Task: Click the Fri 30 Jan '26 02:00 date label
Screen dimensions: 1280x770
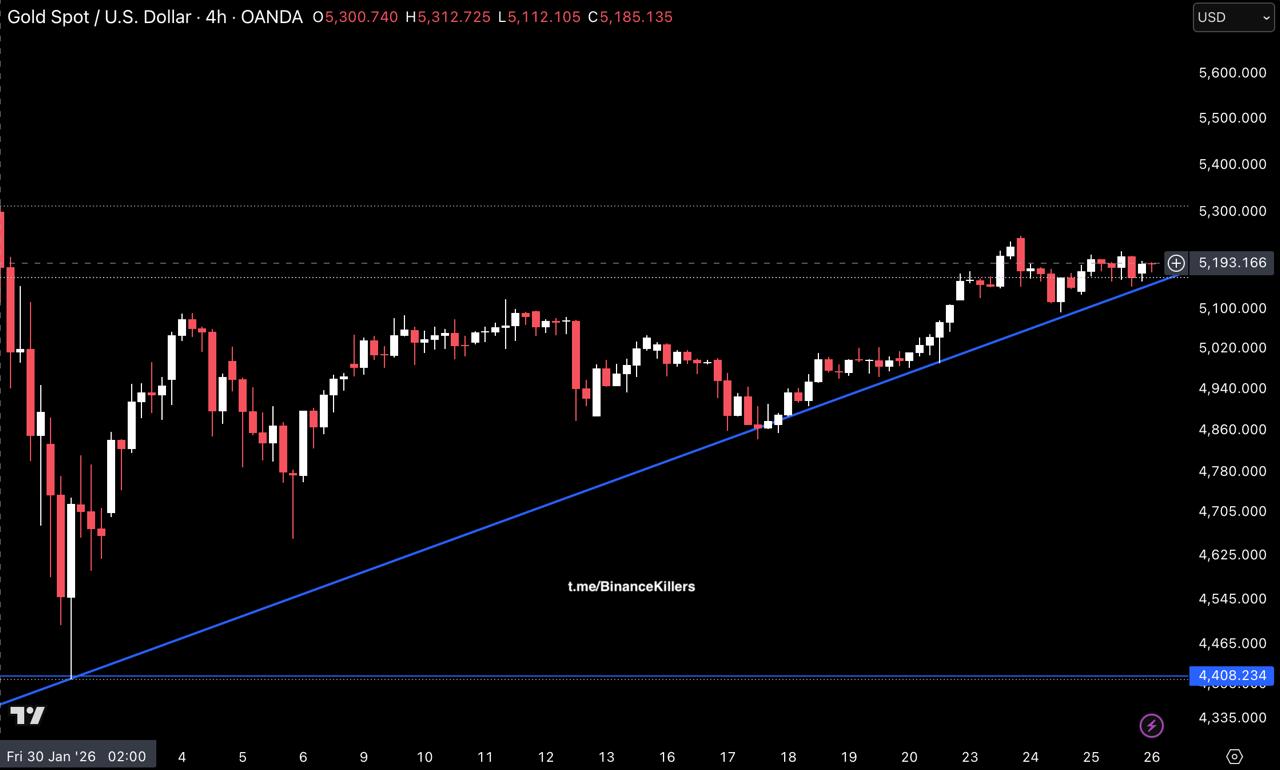Action: pos(78,756)
